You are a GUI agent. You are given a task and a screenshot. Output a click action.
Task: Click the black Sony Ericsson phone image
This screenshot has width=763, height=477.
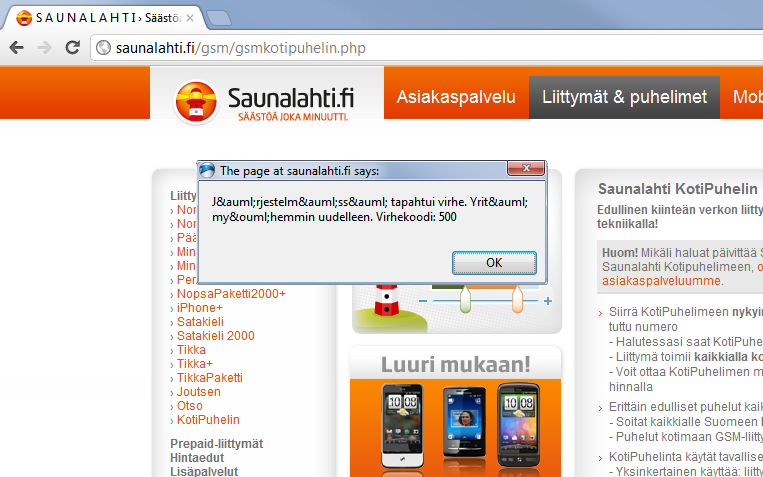[x=464, y=422]
